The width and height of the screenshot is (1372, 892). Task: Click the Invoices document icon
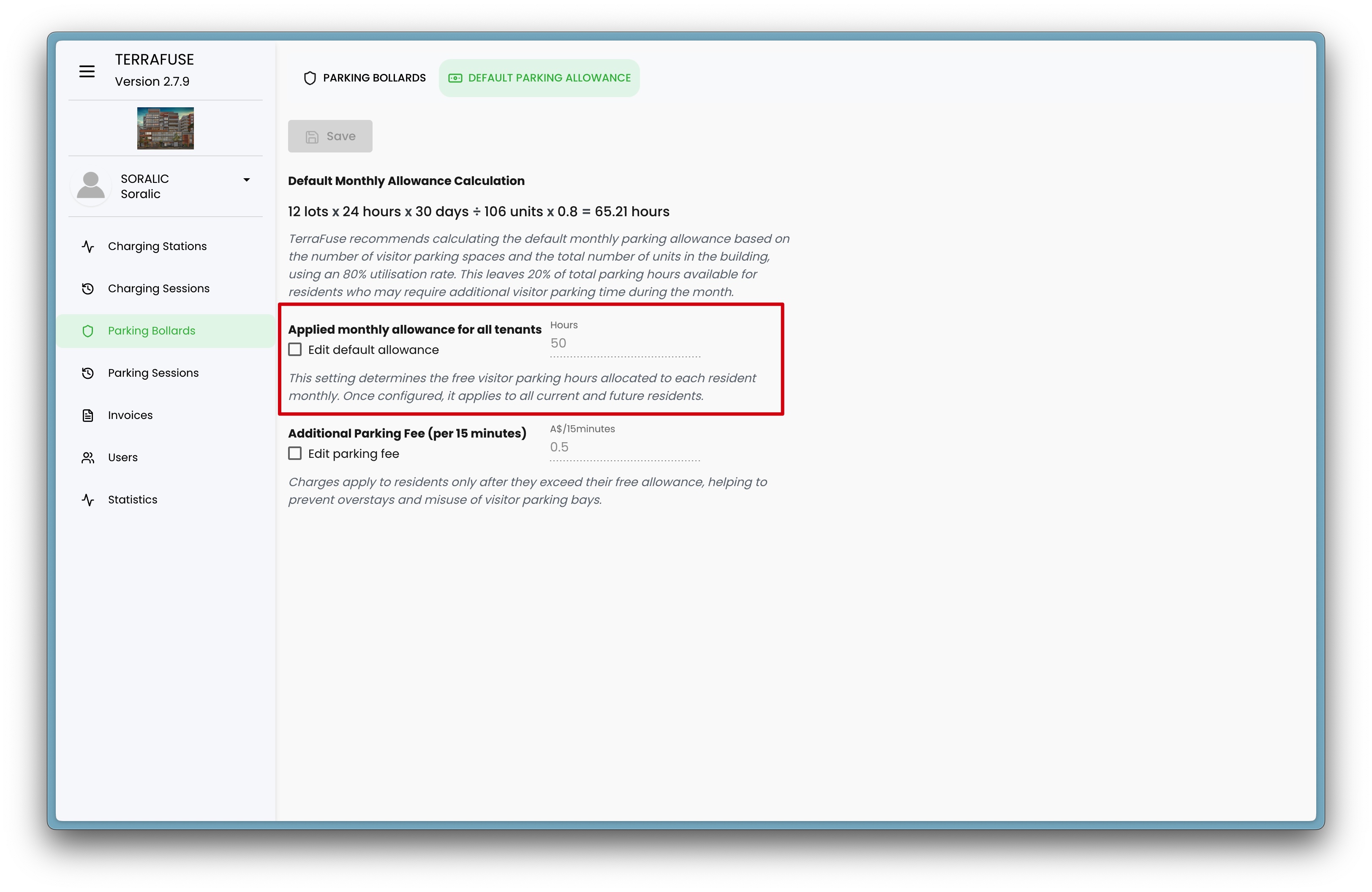click(87, 416)
